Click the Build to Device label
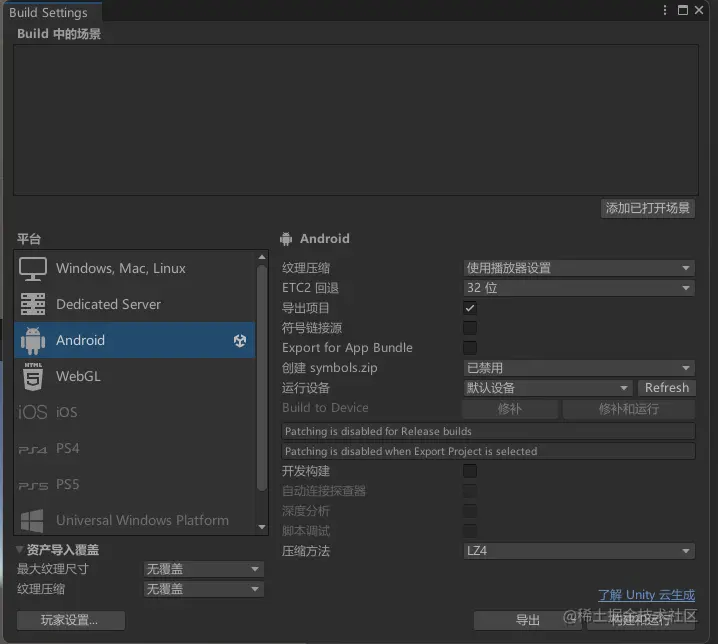718x644 pixels. (x=325, y=408)
